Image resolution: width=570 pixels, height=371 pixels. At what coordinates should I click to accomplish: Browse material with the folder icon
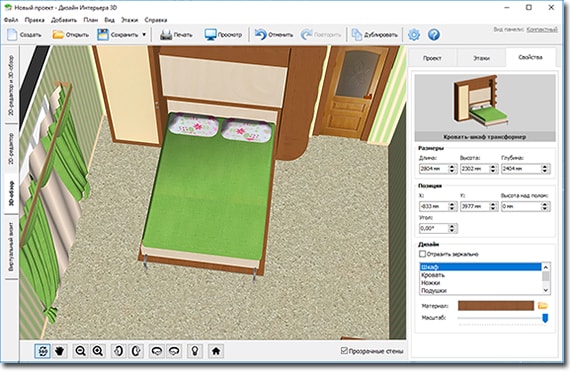pyautogui.click(x=543, y=306)
